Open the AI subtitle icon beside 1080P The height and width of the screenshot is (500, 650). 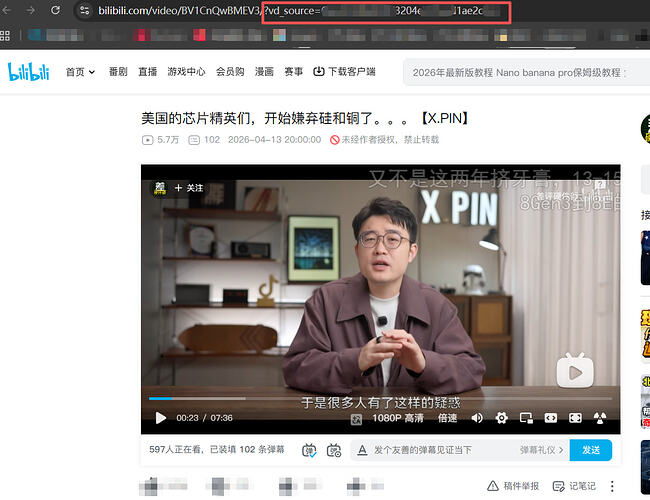[x=356, y=419]
